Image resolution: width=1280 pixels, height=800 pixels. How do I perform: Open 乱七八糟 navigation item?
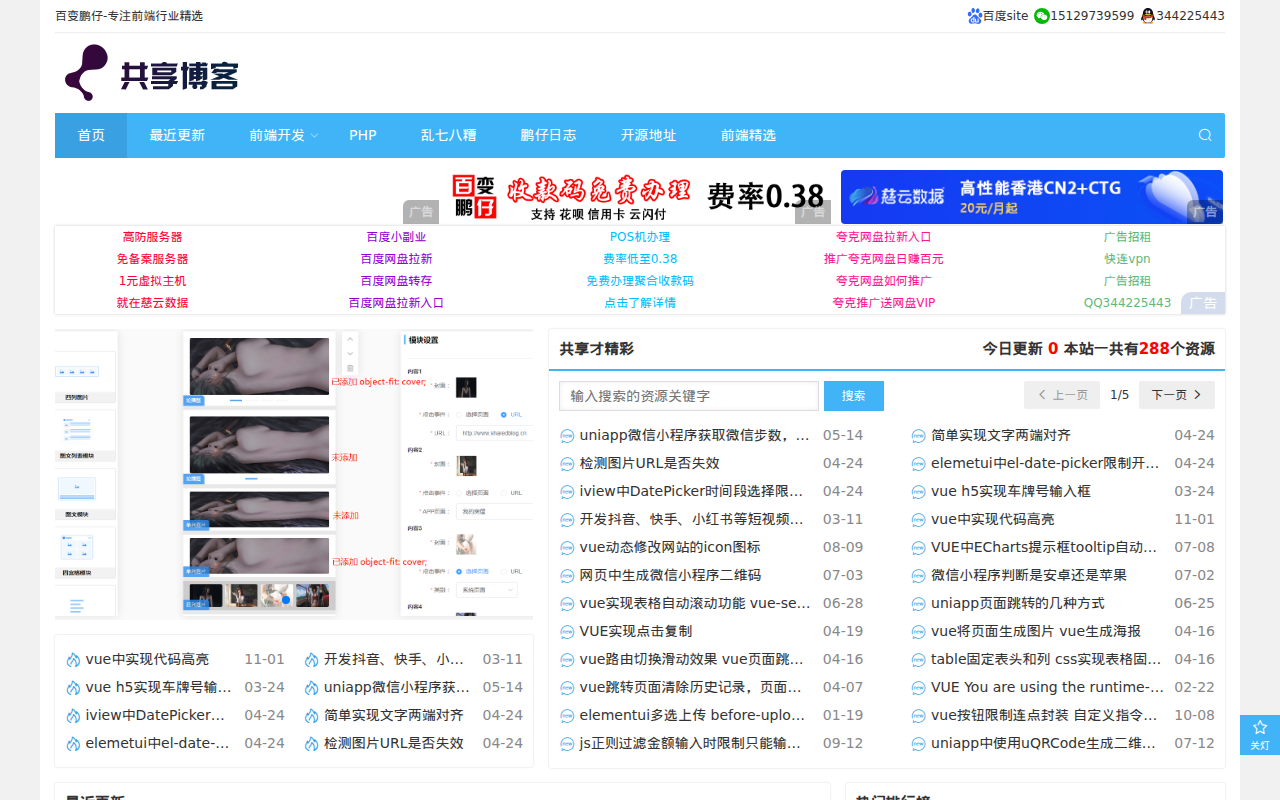(x=449, y=135)
